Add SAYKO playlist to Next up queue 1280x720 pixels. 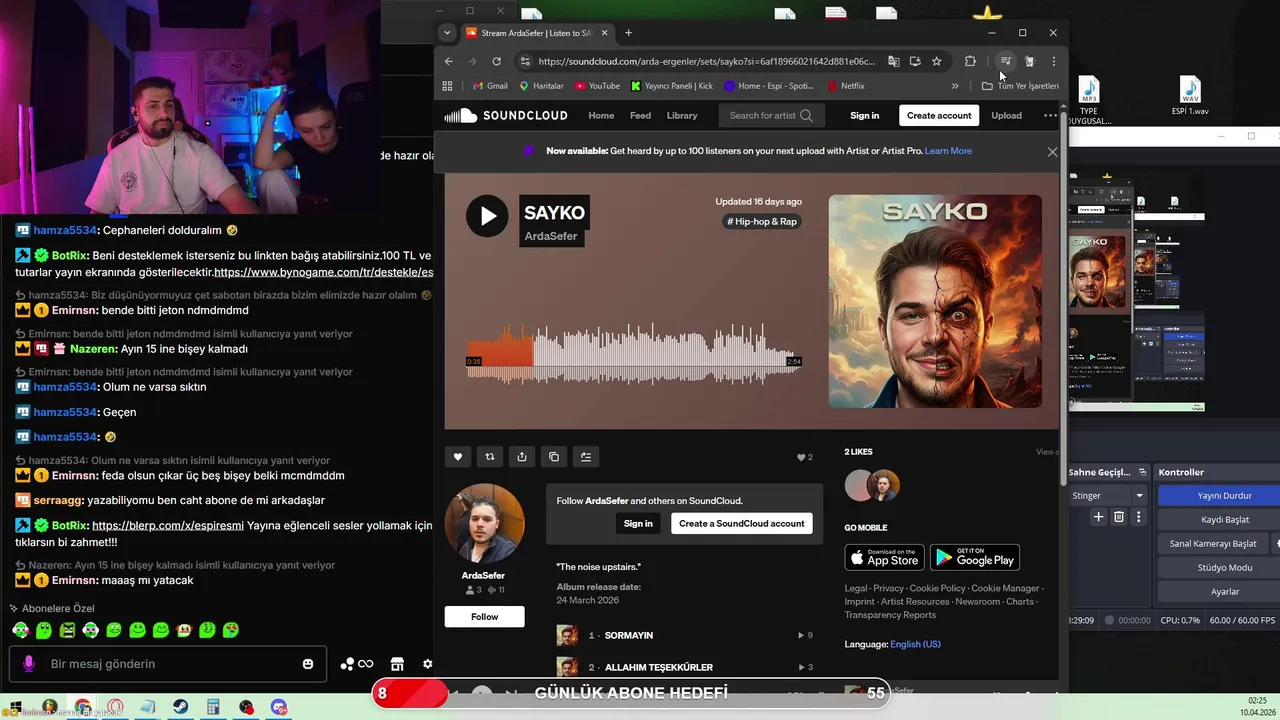(x=586, y=457)
